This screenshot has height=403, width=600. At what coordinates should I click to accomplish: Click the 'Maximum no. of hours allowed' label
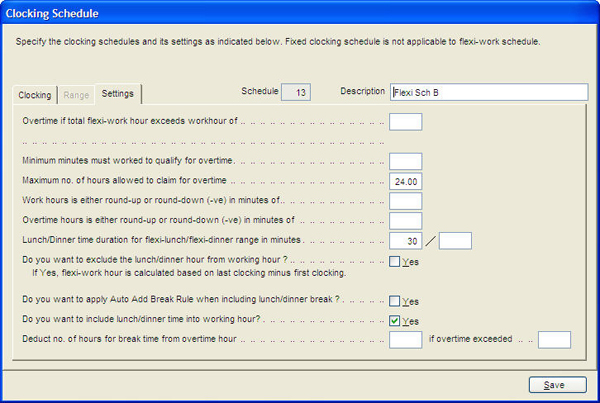click(124, 180)
